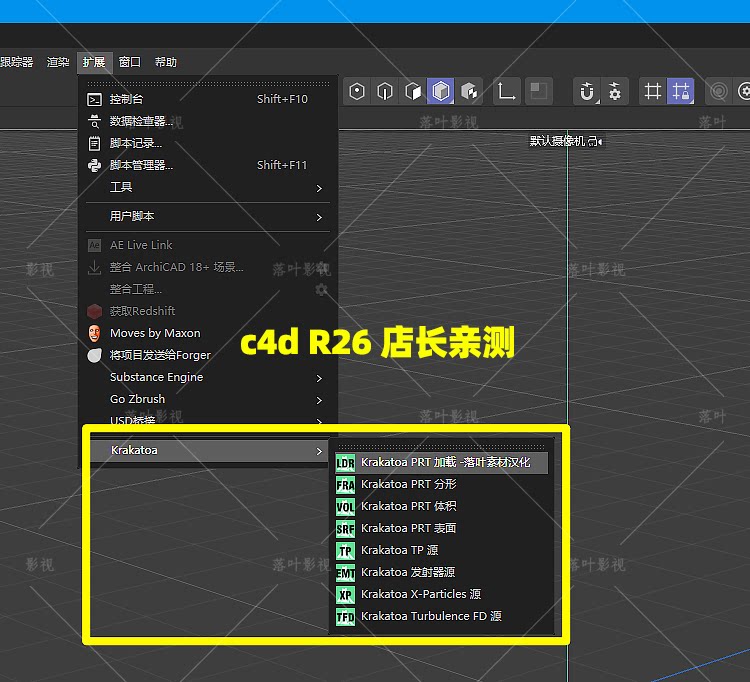
Task: Click the AE Live Link entry
Action: 208,245
